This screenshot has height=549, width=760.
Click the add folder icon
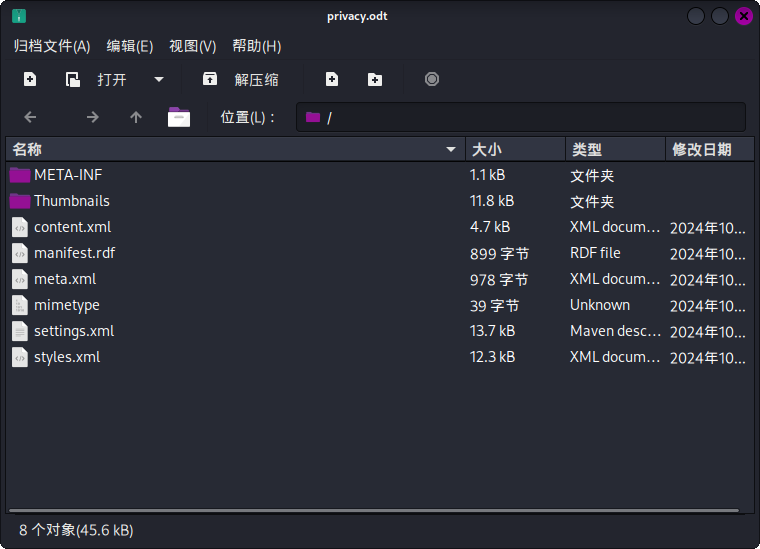[375, 79]
